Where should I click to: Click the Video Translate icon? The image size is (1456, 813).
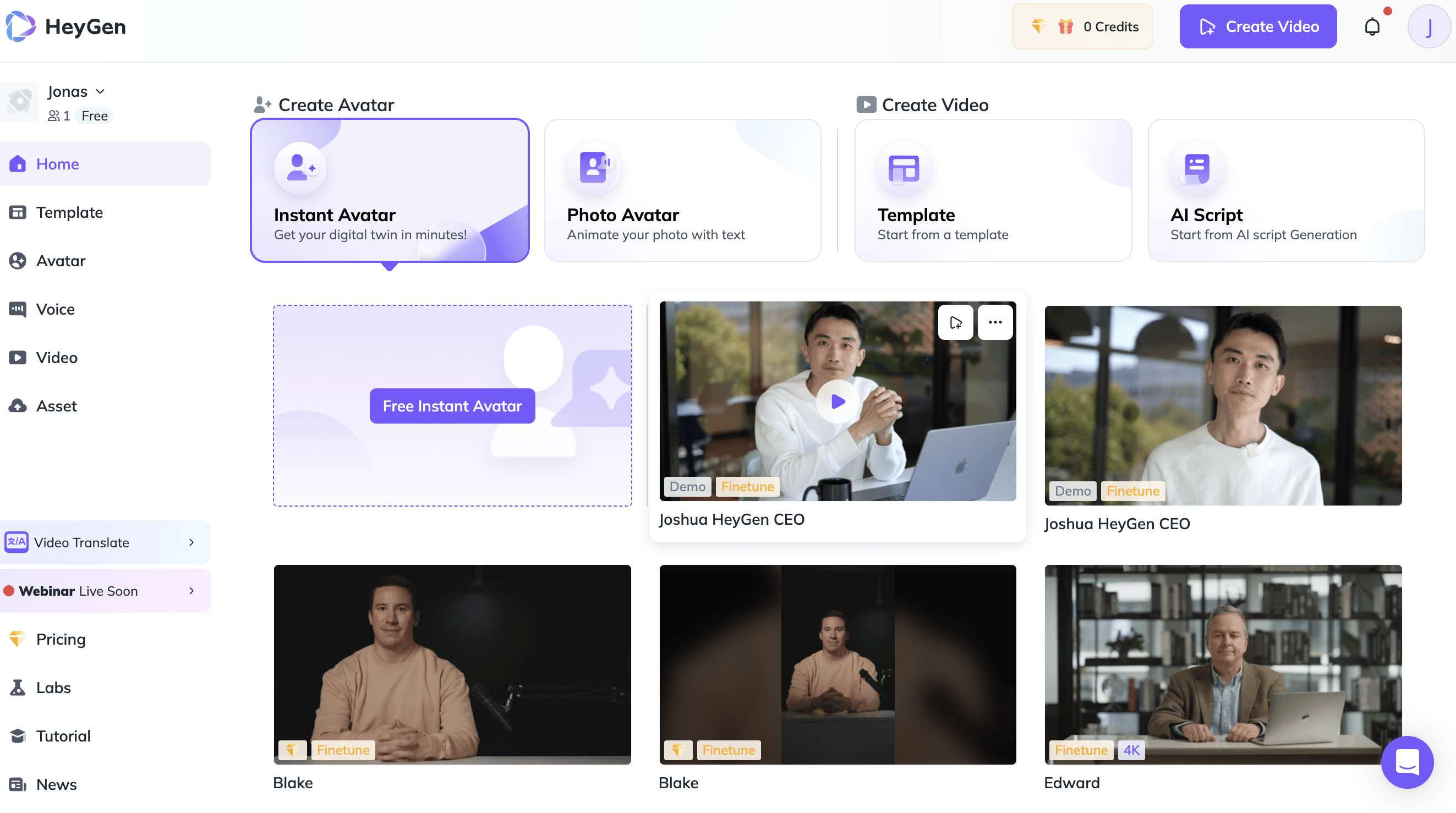17,542
